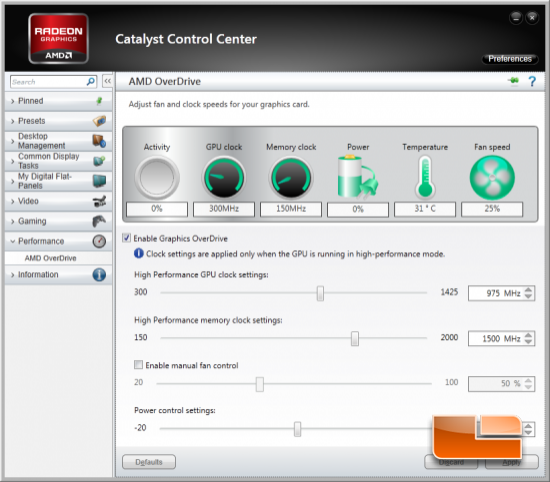Open help with the question mark icon
This screenshot has width=550, height=482.
click(x=532, y=82)
